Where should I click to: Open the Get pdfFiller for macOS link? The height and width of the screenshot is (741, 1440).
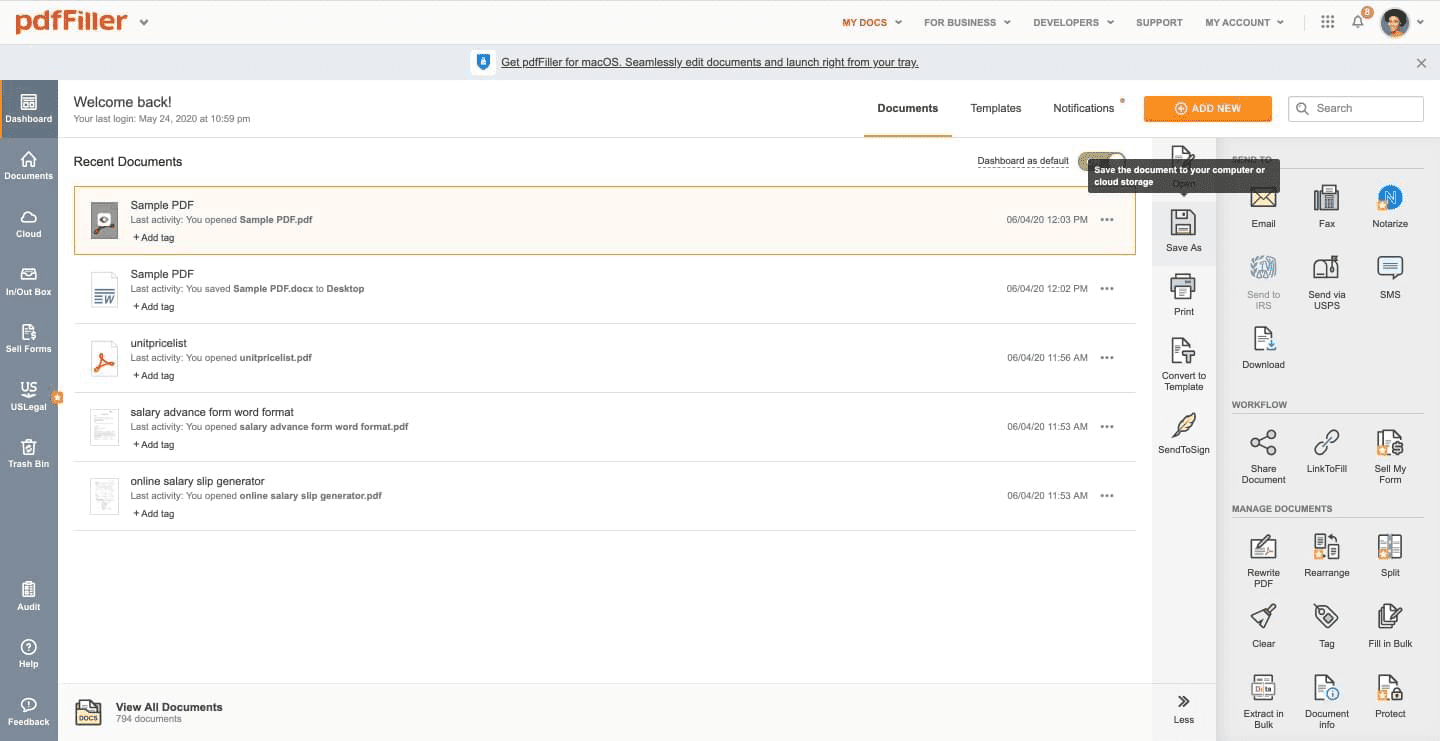[x=709, y=62]
